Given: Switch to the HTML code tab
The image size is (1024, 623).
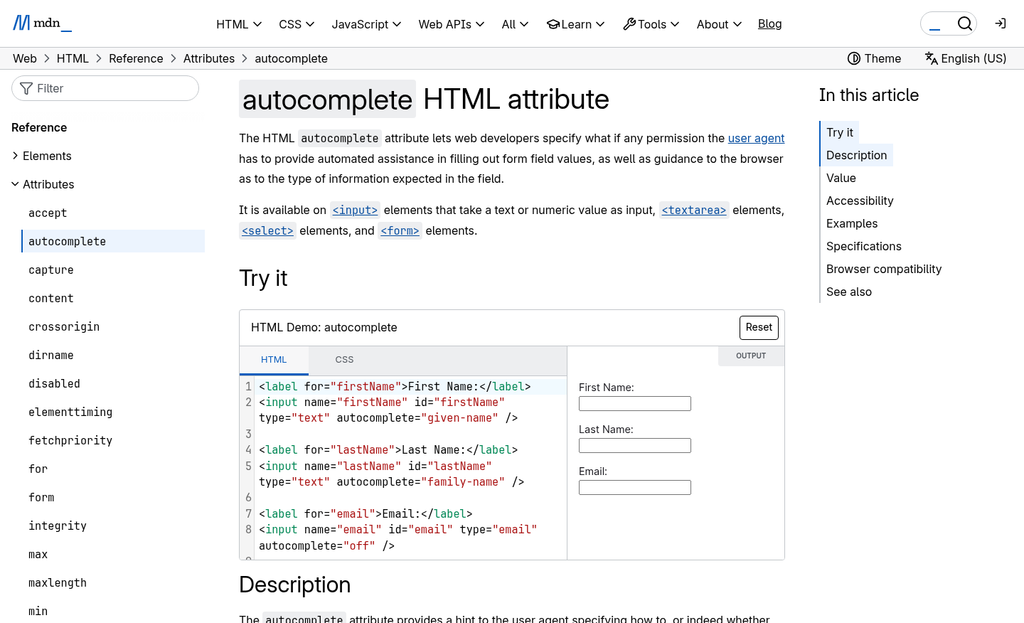Looking at the screenshot, I should [x=274, y=360].
